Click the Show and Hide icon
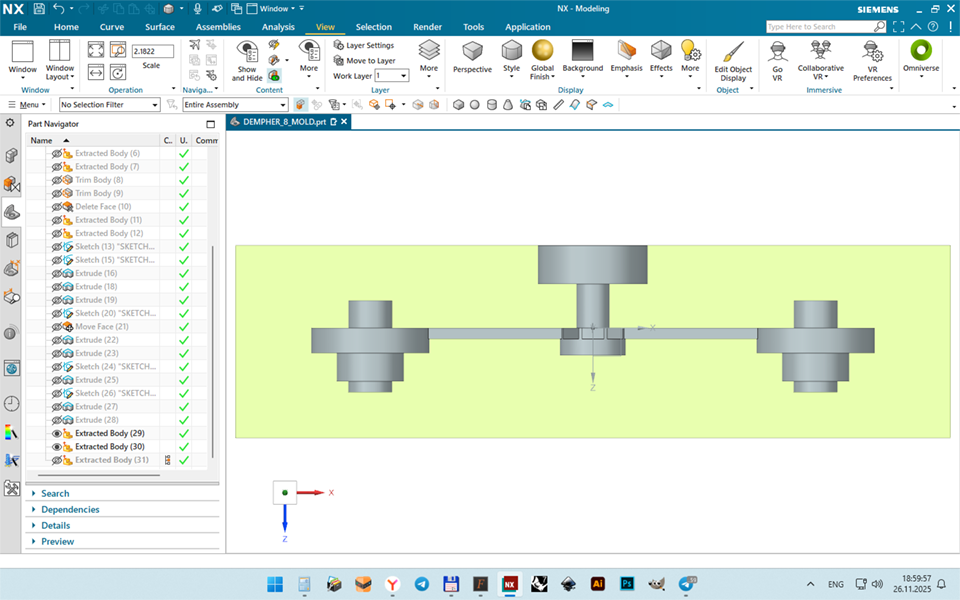Viewport: 960px width, 600px height. click(247, 51)
